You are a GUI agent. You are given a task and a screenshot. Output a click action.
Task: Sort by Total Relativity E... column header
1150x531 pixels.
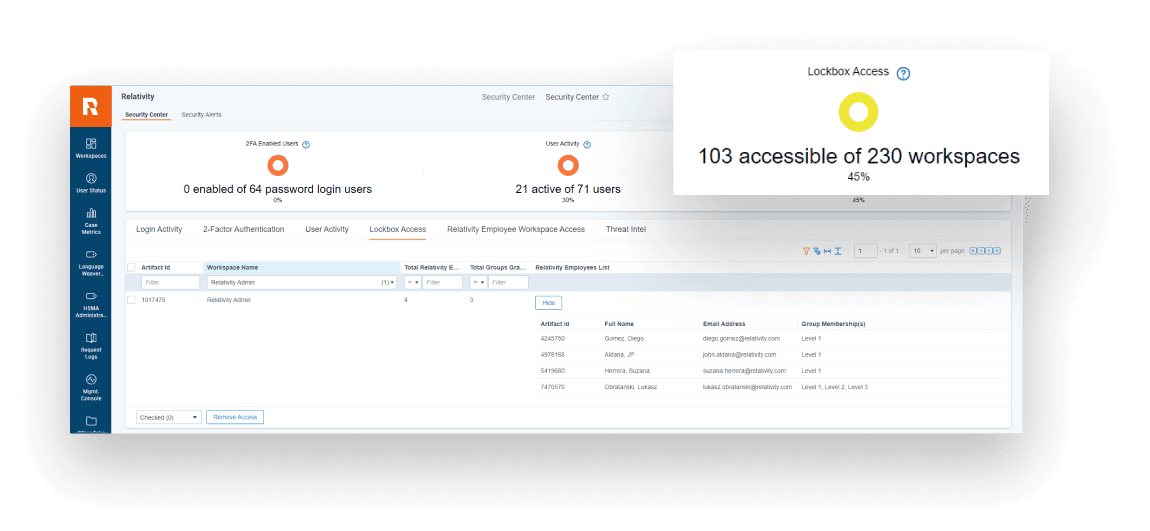tap(433, 268)
